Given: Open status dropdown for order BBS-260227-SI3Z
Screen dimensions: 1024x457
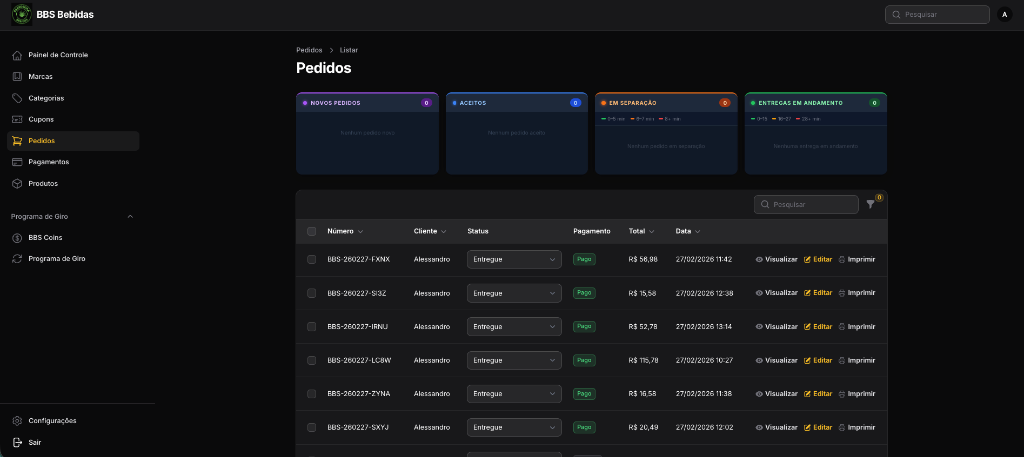Looking at the screenshot, I should tap(514, 293).
